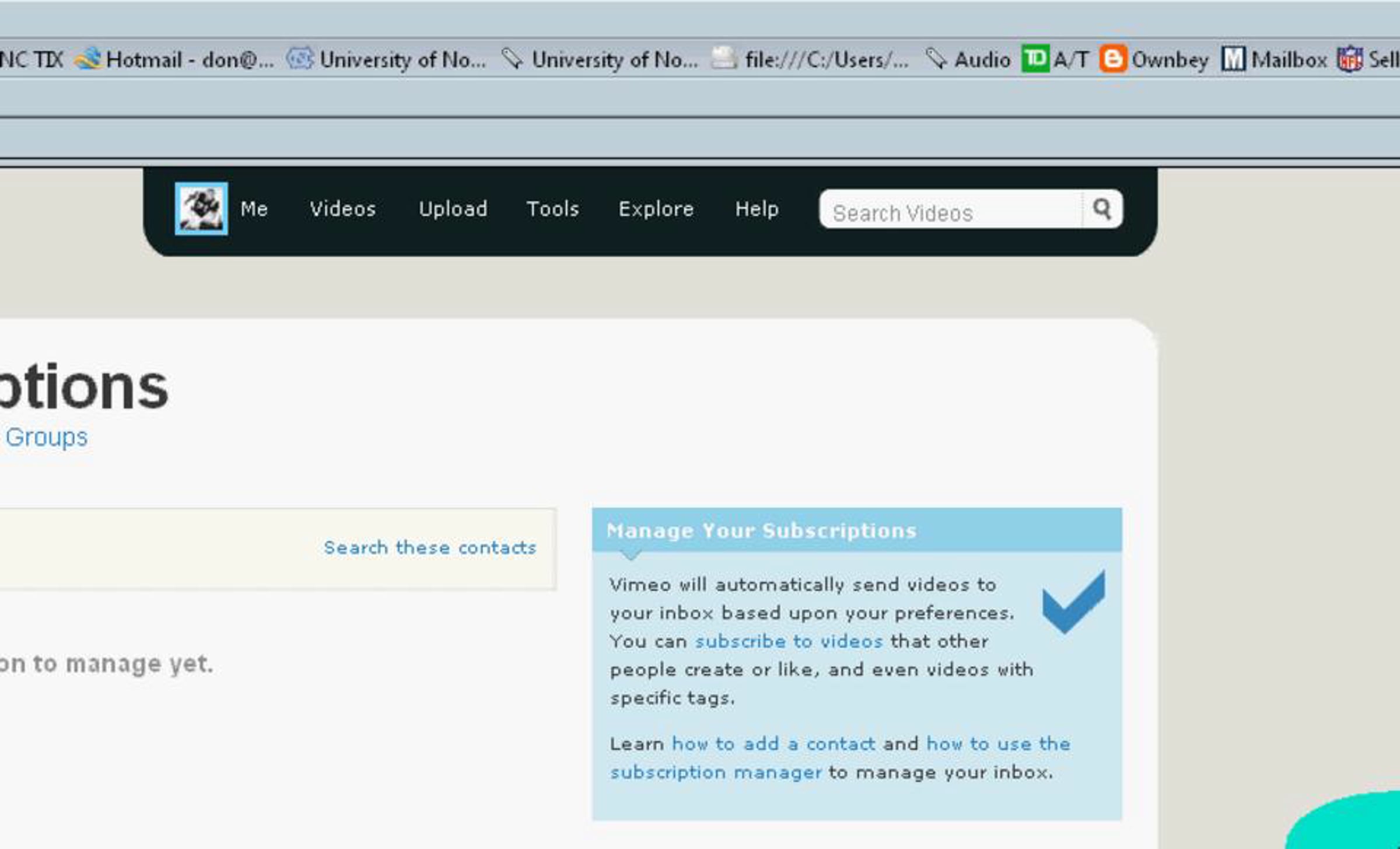This screenshot has width=1400, height=849.
Task: Open the Explore navigation menu
Action: [x=656, y=209]
